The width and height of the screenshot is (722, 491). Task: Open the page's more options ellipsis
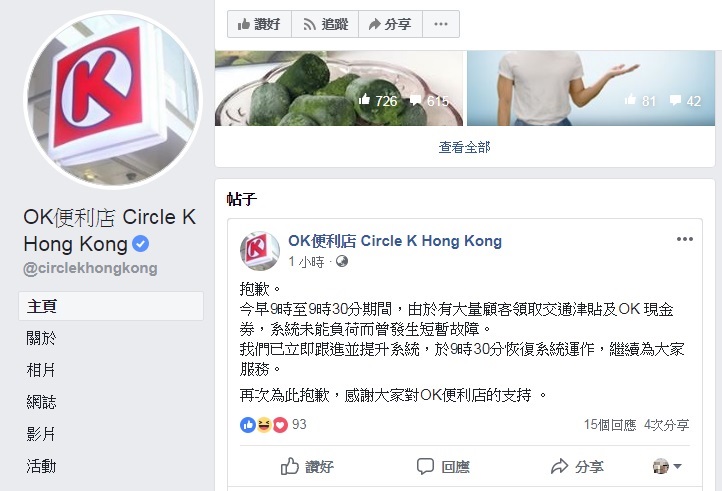[x=441, y=24]
